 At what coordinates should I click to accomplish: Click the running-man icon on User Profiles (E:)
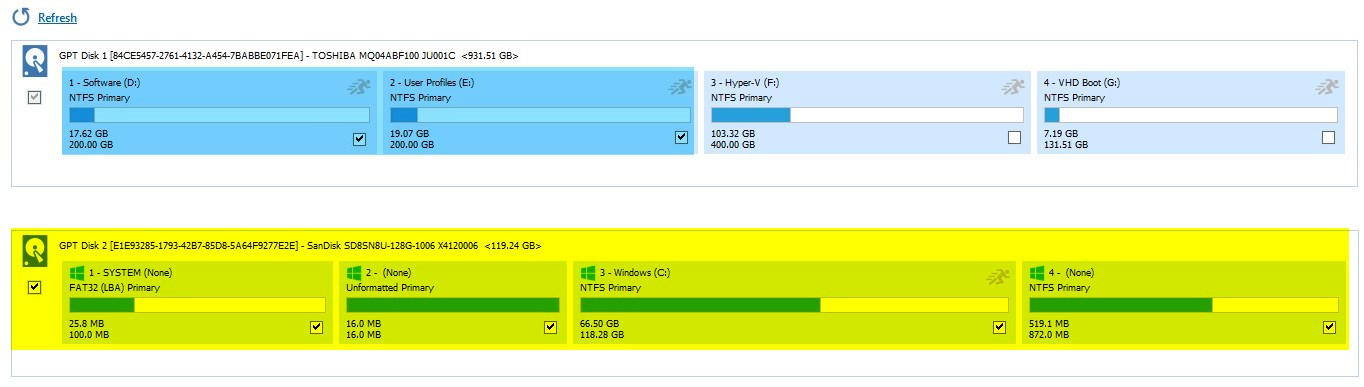680,87
